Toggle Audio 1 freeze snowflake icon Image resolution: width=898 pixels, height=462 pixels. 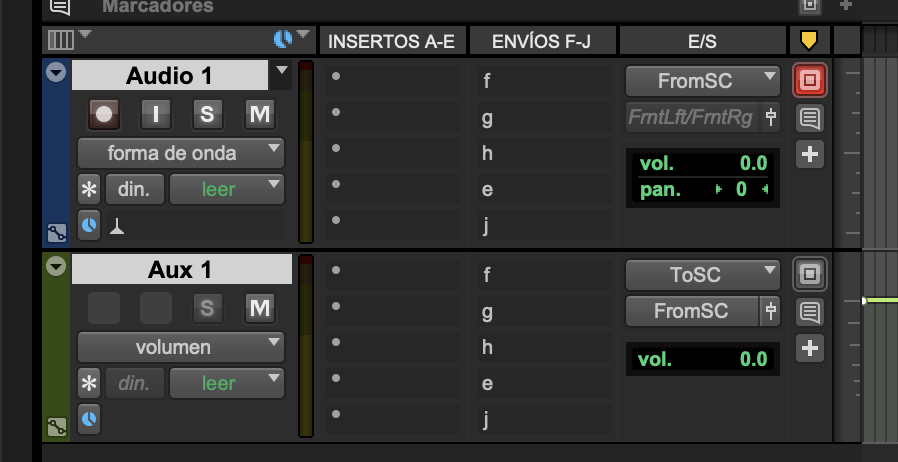point(90,188)
